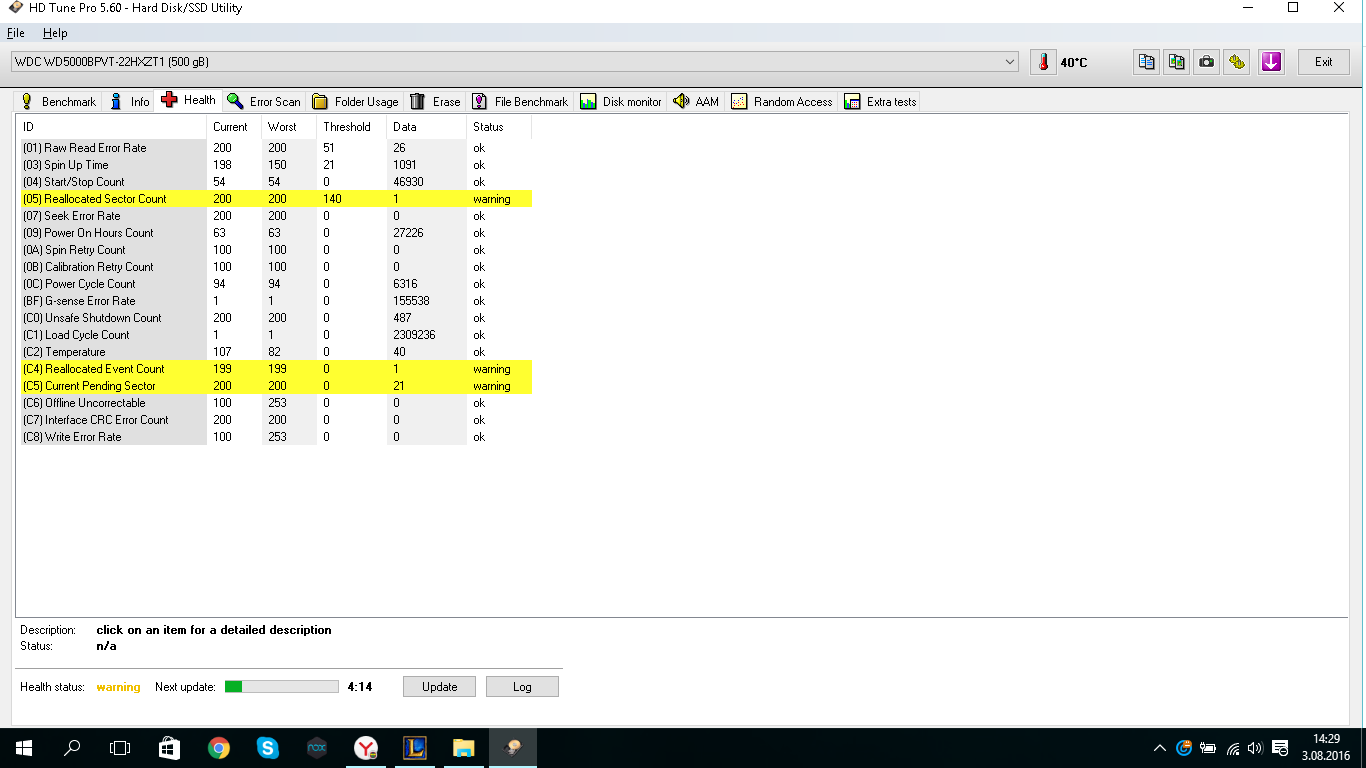Select the (09) Power On Hours Count row
This screenshot has width=1366, height=768.
[x=274, y=233]
